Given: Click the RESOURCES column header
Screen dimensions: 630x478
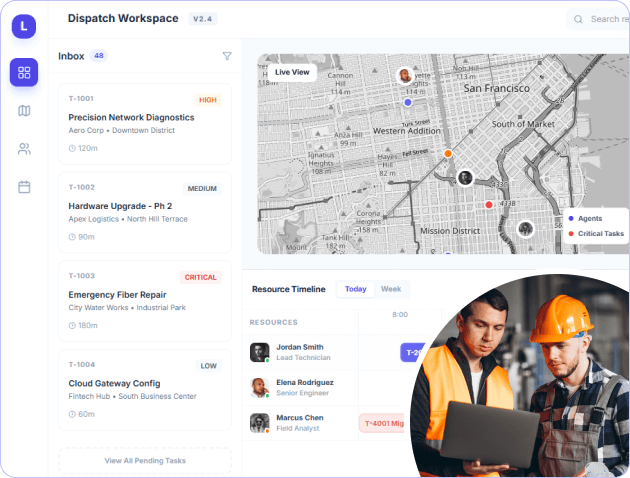Looking at the screenshot, I should [274, 323].
